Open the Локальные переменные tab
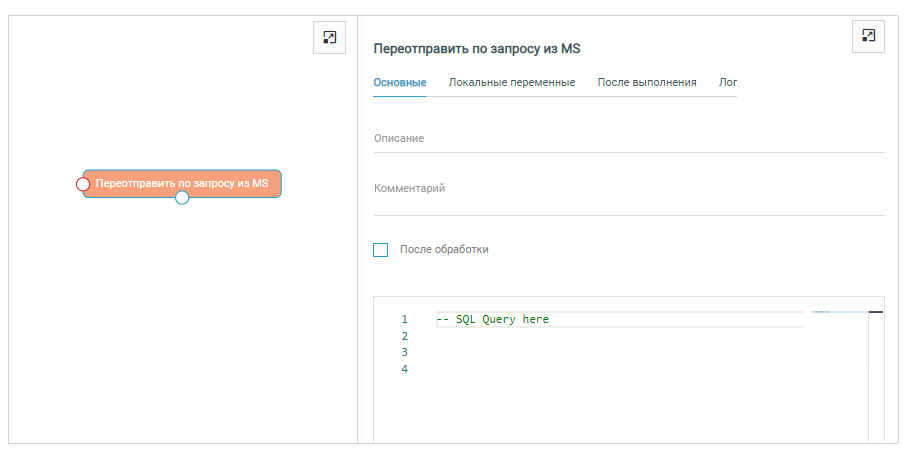This screenshot has width=914, height=461. (x=511, y=82)
